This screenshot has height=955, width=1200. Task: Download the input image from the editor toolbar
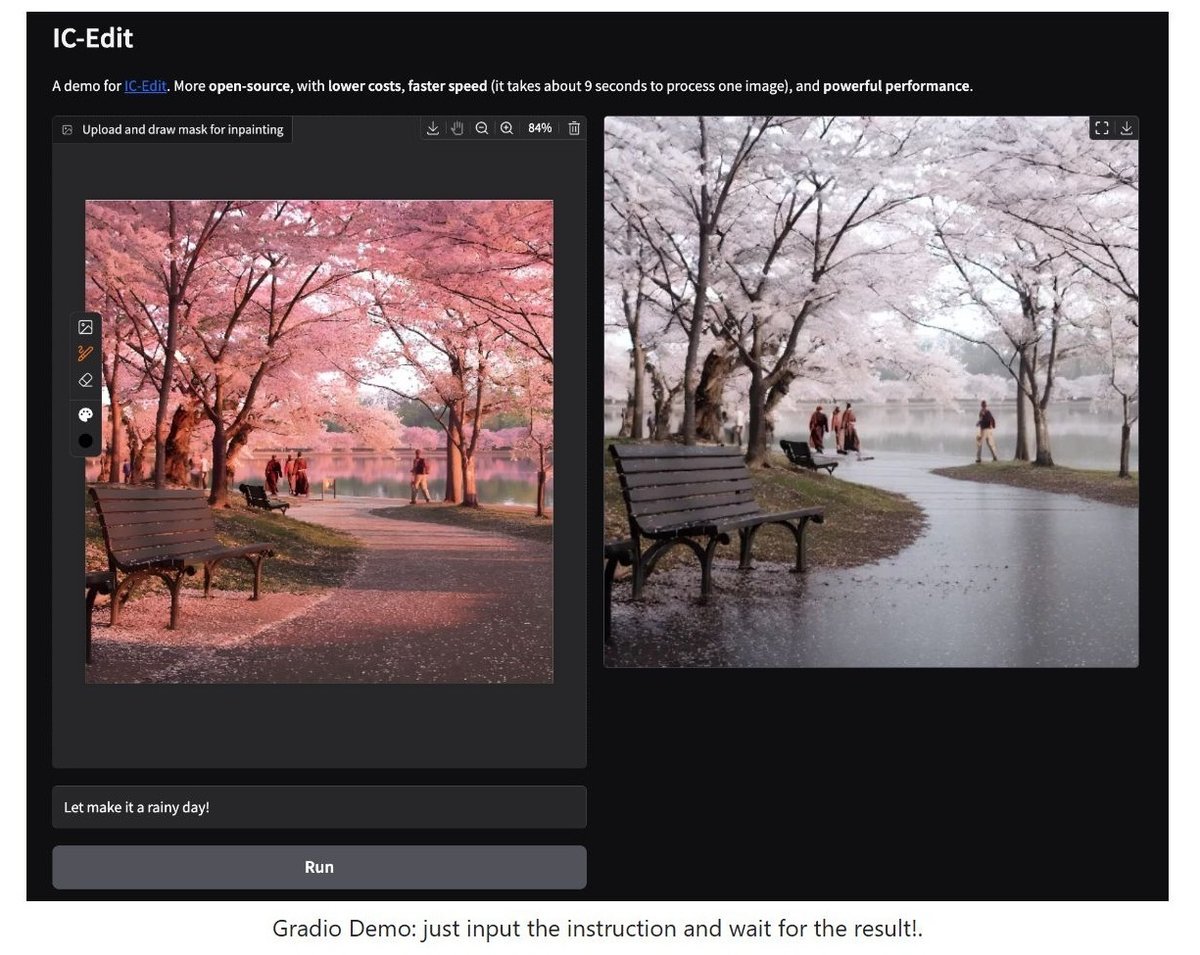[432, 128]
